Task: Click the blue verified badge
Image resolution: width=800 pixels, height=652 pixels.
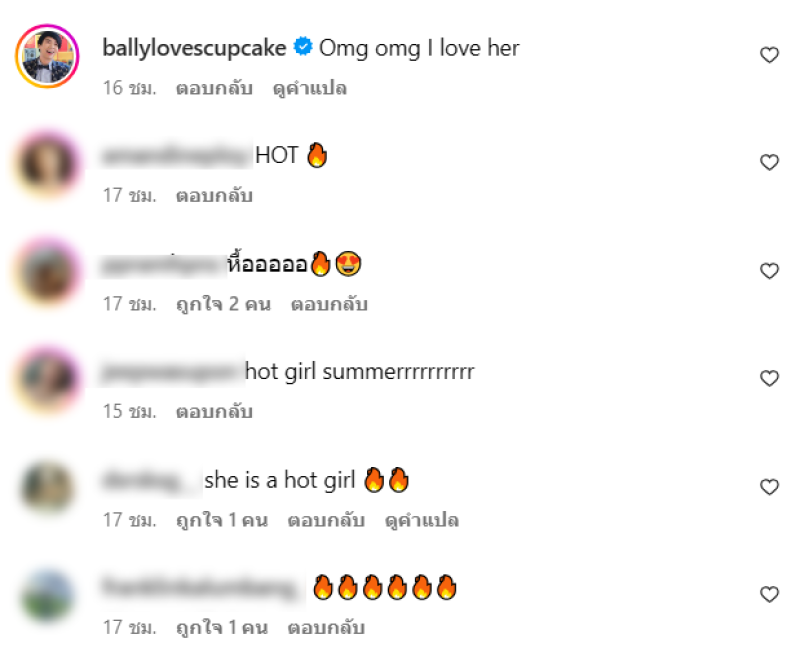Action: coord(303,46)
